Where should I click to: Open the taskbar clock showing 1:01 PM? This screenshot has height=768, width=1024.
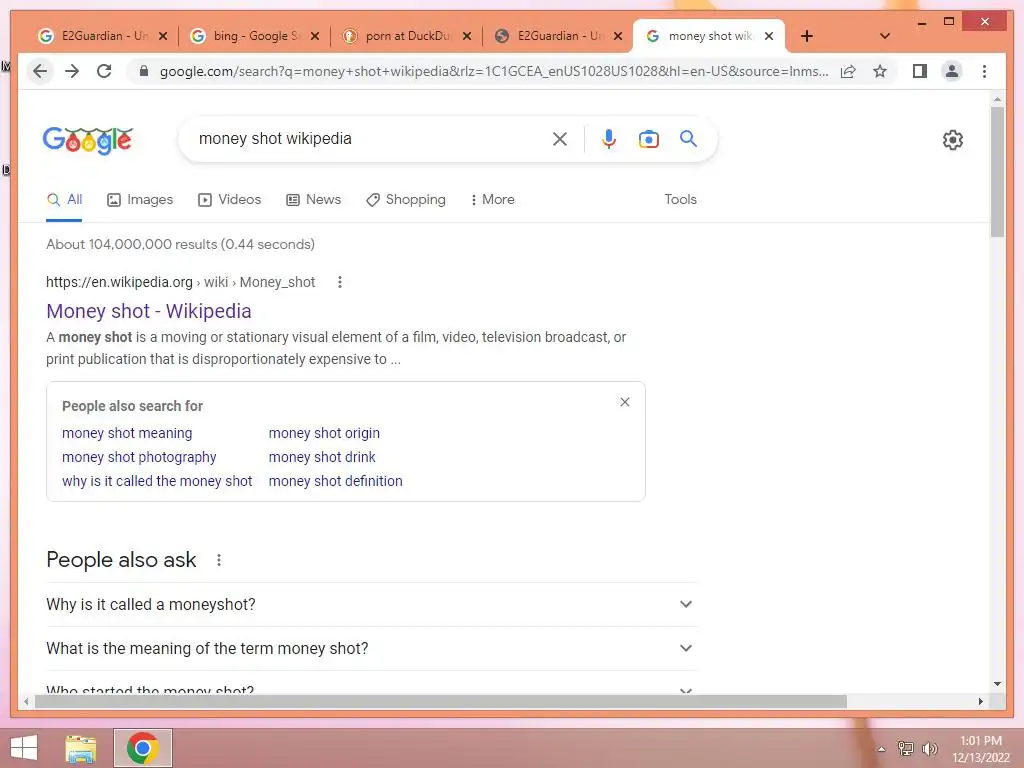pyautogui.click(x=981, y=749)
